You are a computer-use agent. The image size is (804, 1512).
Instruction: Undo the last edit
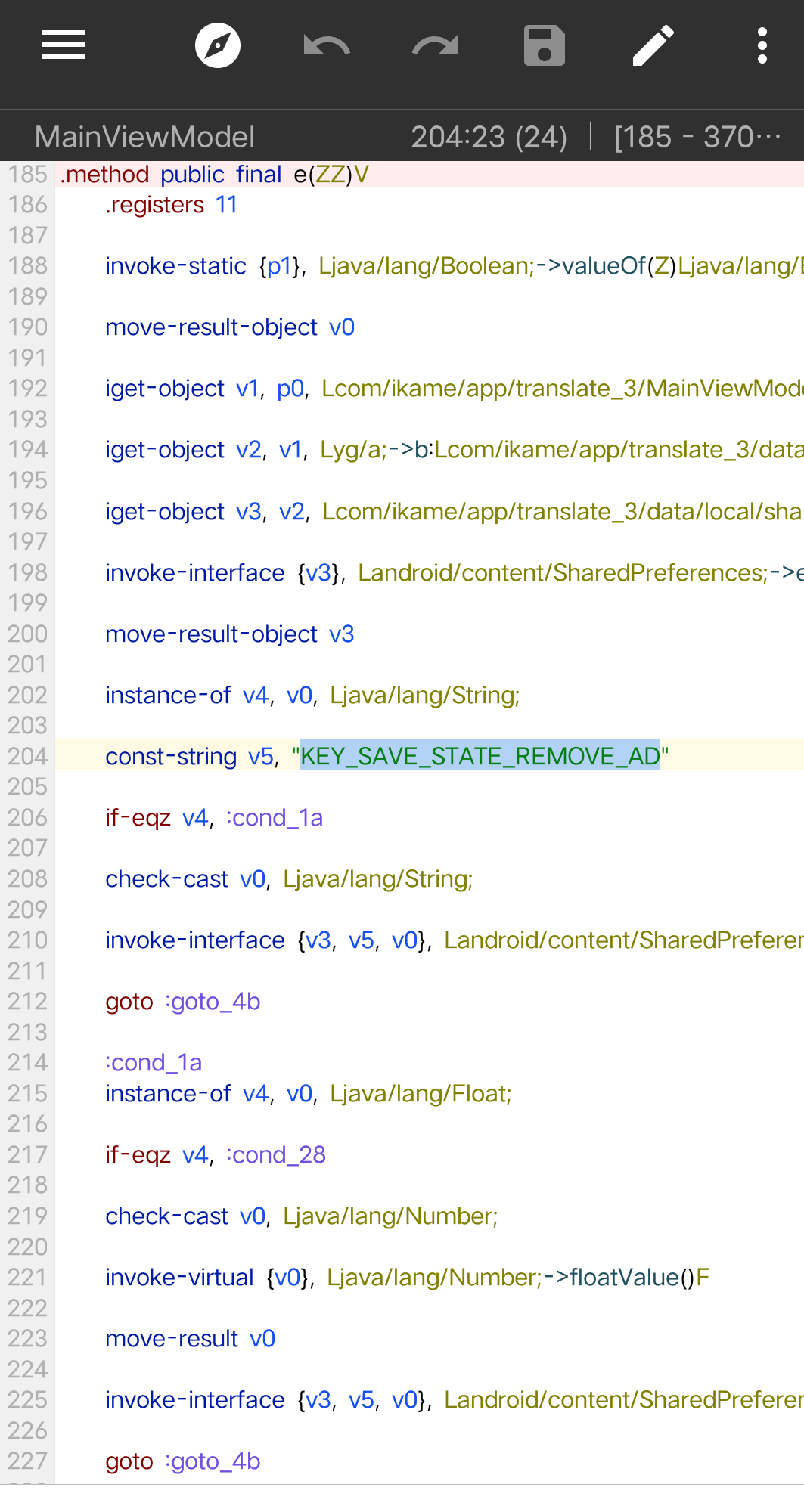327,45
